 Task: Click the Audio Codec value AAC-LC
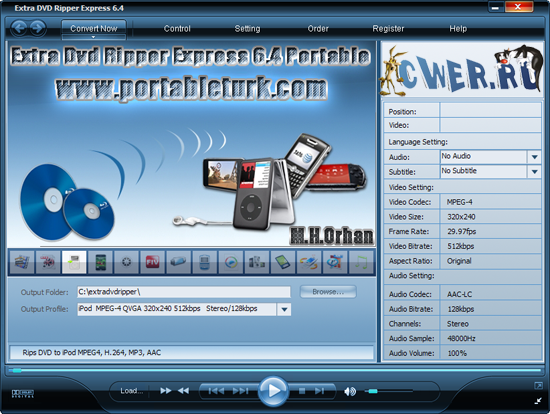tap(460, 294)
